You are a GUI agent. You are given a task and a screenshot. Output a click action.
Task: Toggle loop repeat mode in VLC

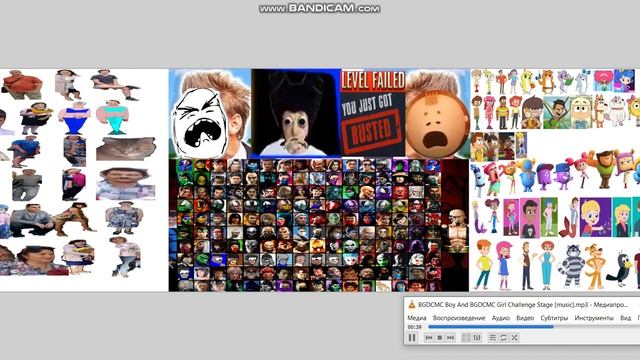click(503, 338)
